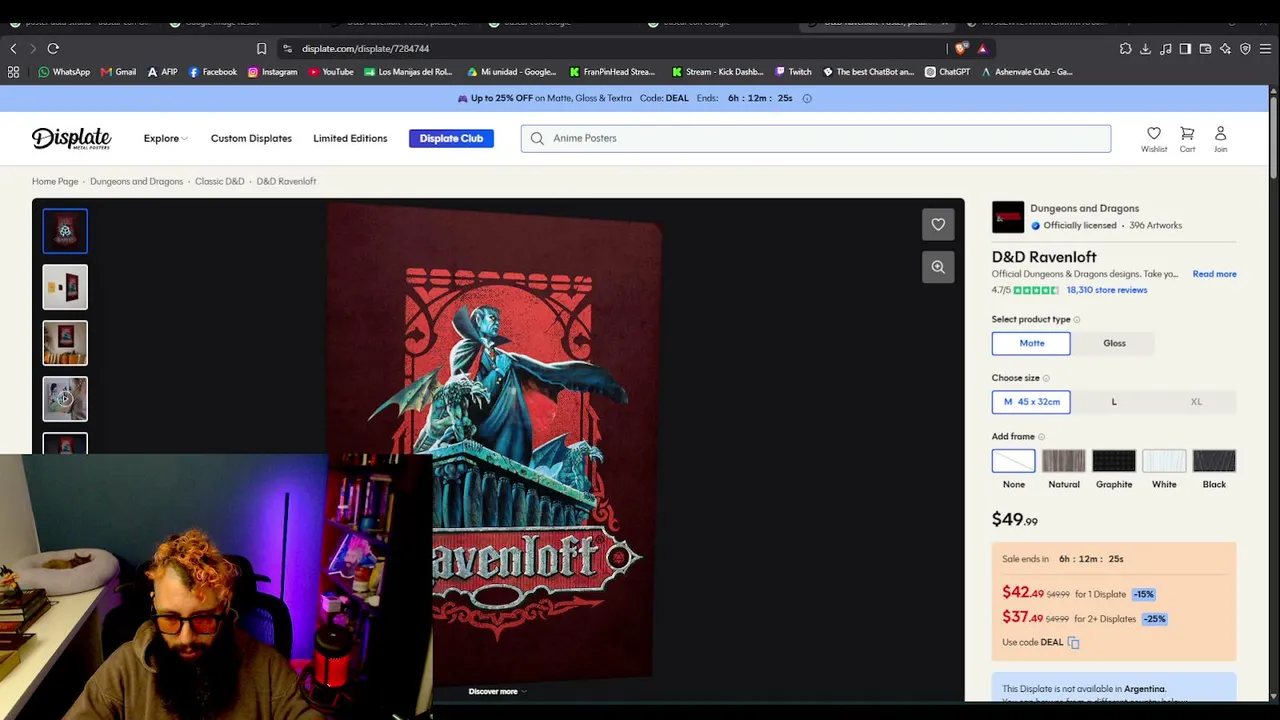The image size is (1280, 720).
Task: Click the promo banner info icon
Action: (807, 98)
